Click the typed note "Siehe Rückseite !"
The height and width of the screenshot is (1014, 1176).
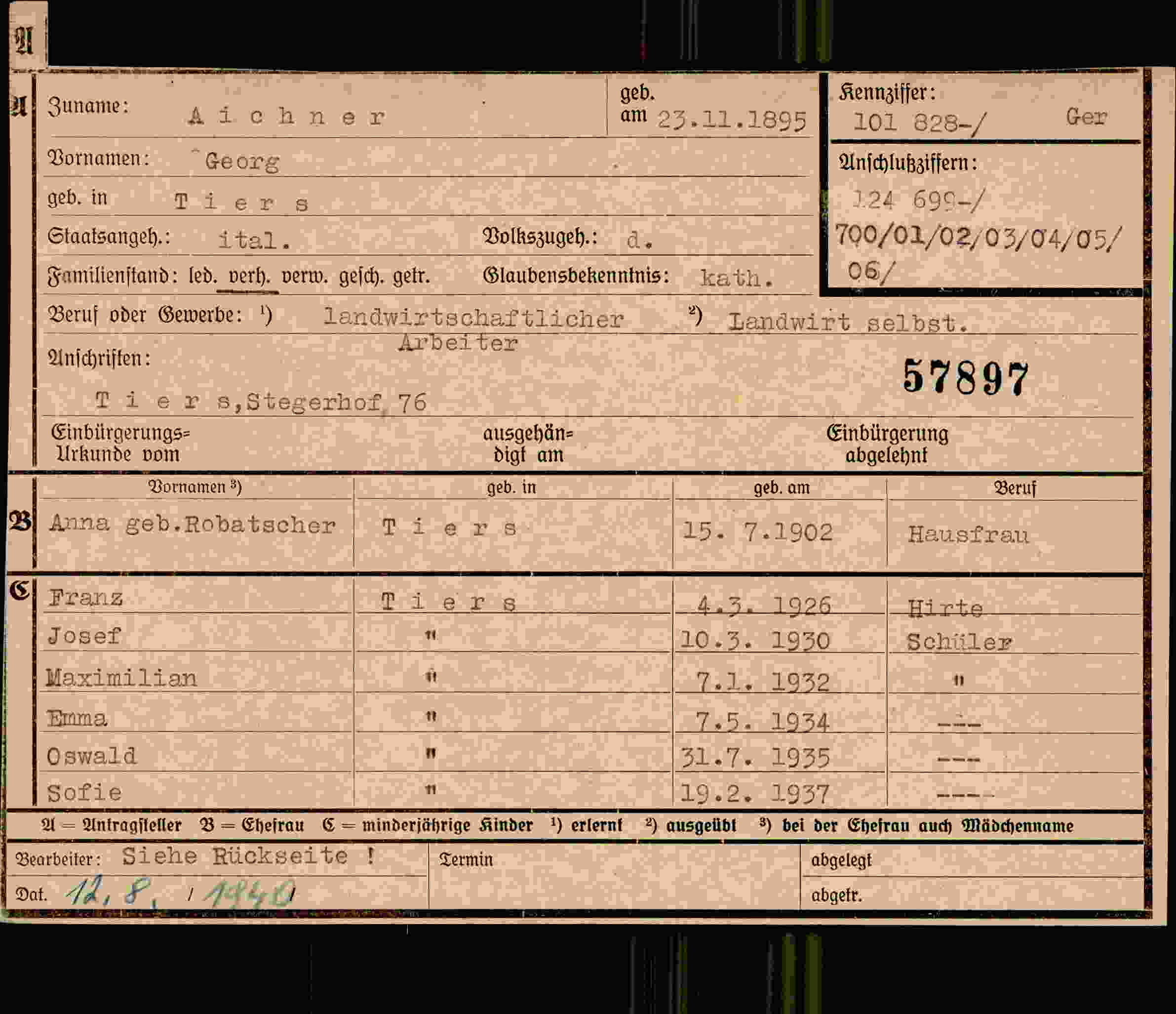pyautogui.click(x=249, y=855)
